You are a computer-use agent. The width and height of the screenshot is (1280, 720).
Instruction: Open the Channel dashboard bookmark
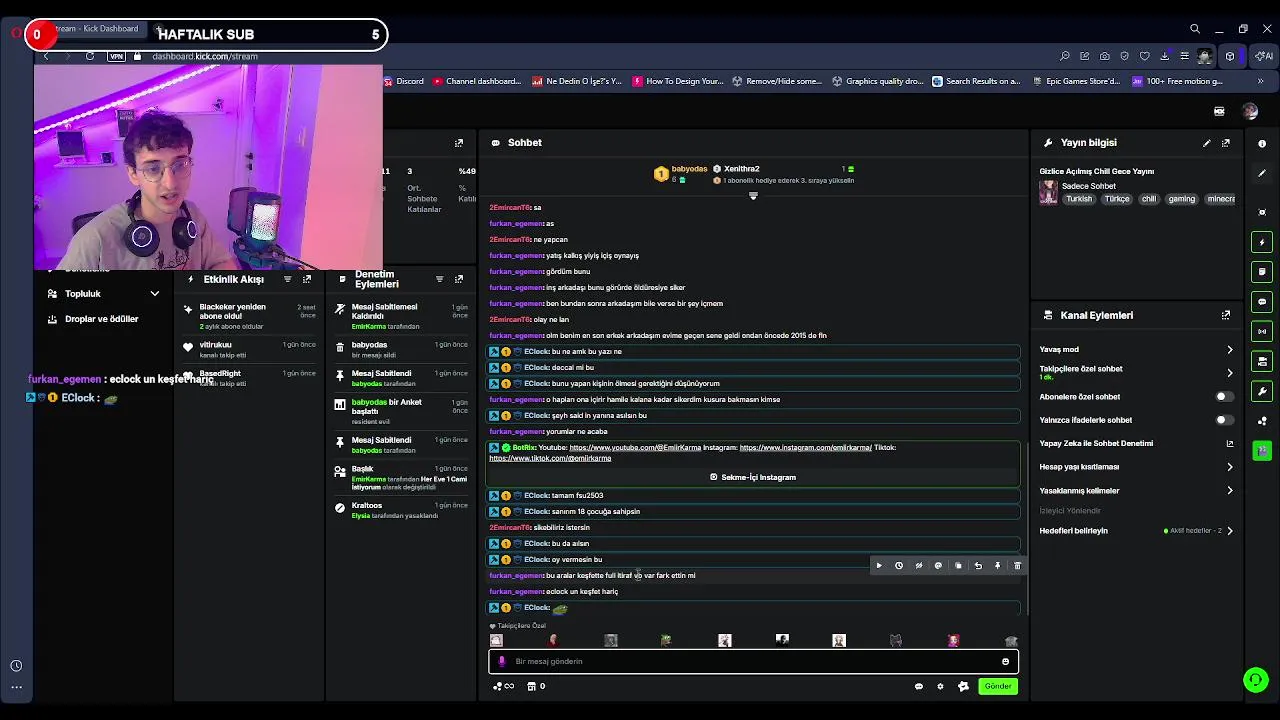[x=477, y=81]
